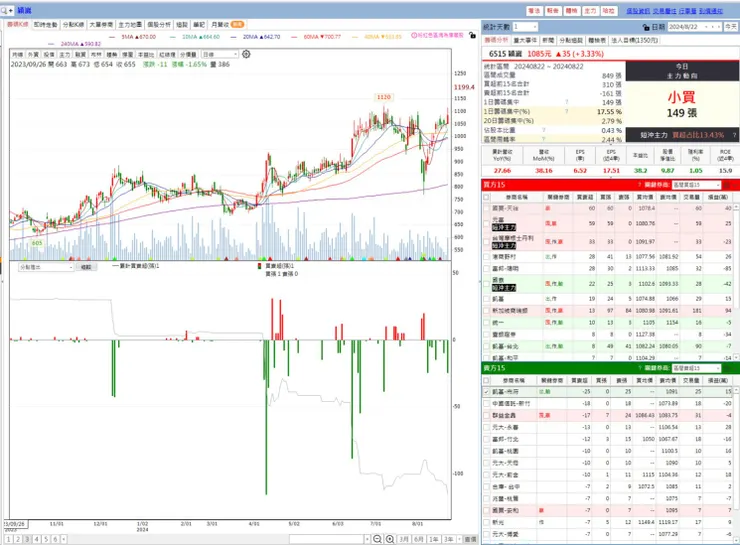Switch to the 分點K線 tab
The width and height of the screenshot is (740, 545).
(x=73, y=25)
